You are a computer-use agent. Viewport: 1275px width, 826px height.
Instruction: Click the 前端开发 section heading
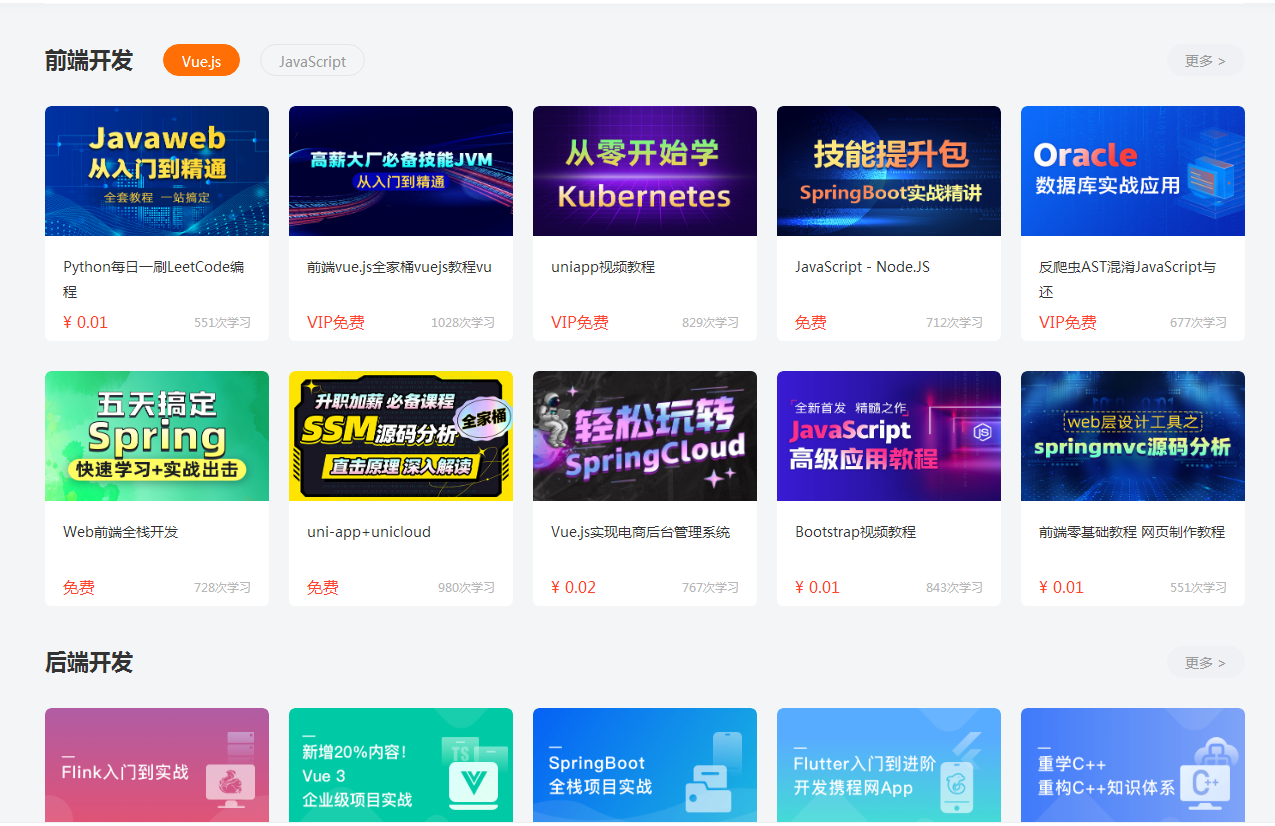point(89,60)
